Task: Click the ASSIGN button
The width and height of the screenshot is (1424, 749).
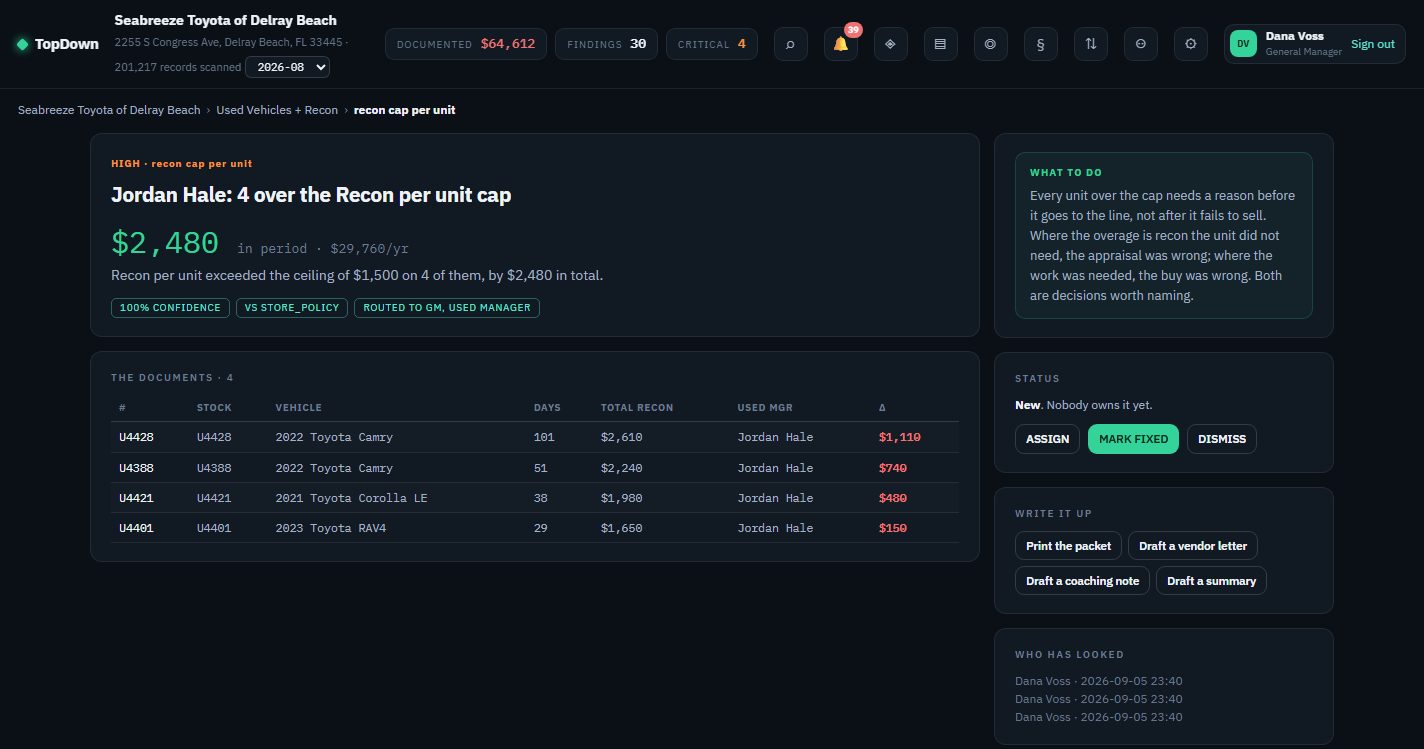Action: 1048,439
